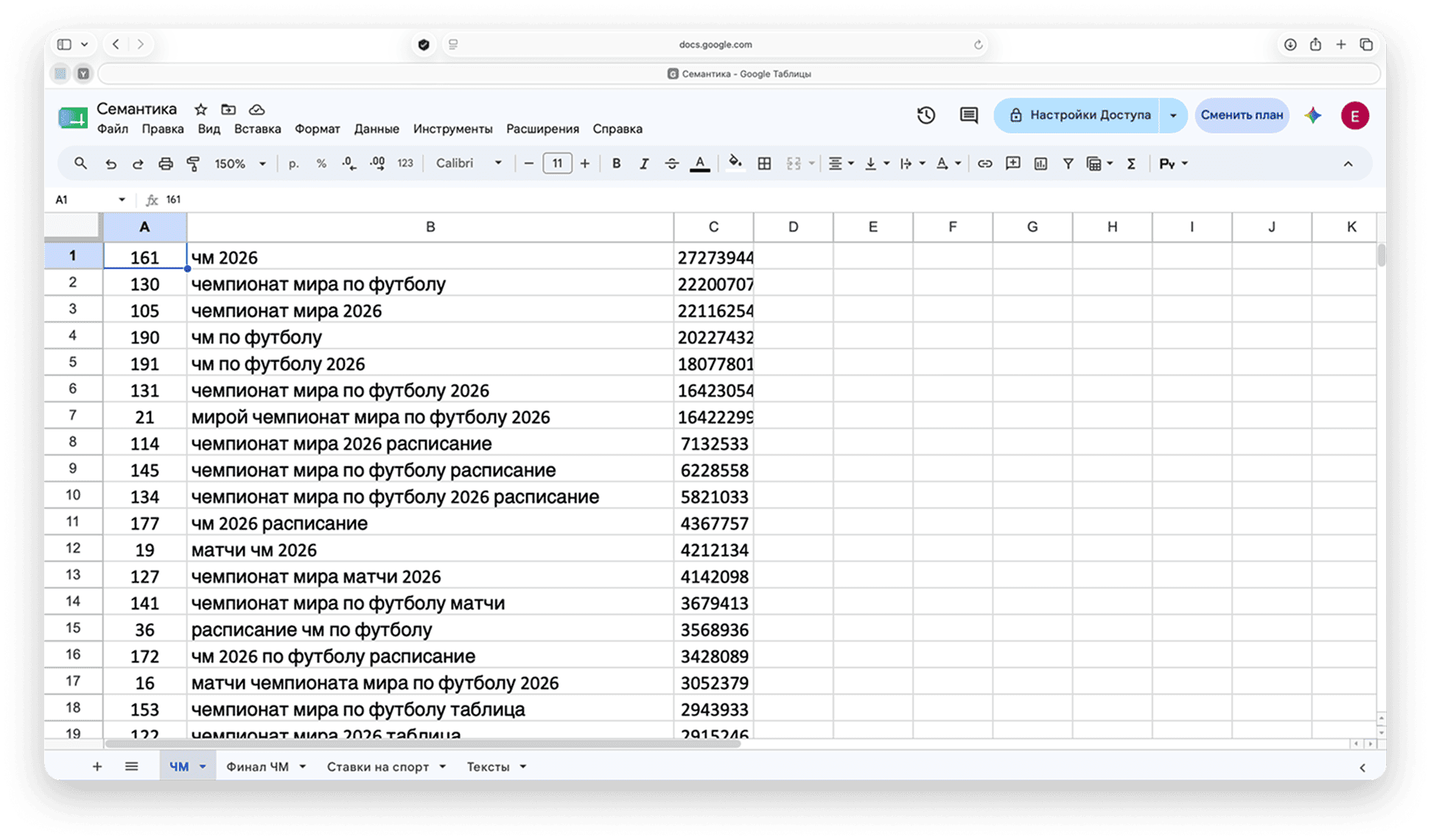Click the undo arrow in toolbar
Screen dimensions: 1431x840
tap(111, 164)
